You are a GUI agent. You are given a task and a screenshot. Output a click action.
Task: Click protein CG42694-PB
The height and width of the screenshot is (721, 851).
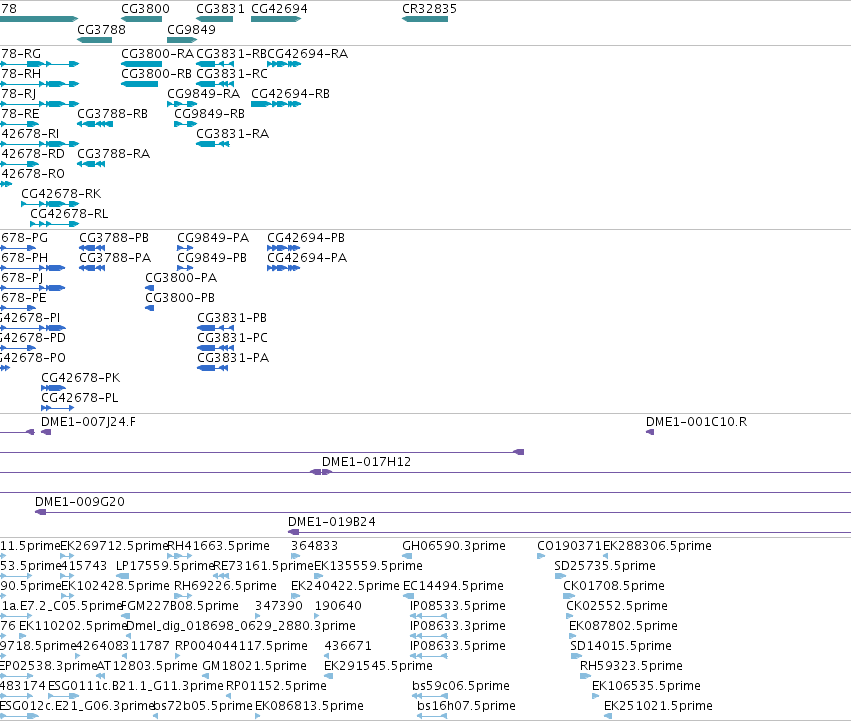283,248
